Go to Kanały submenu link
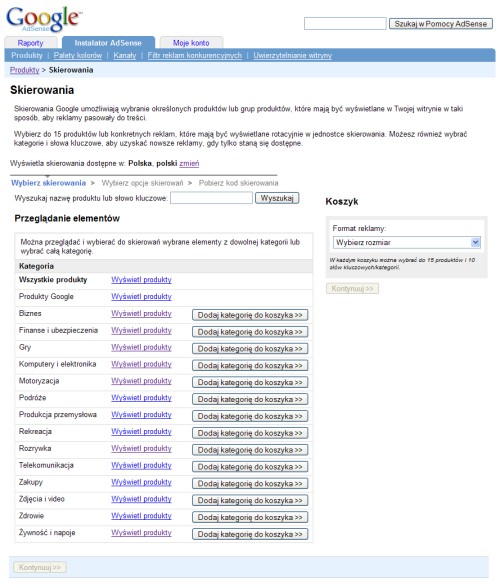 tap(125, 55)
